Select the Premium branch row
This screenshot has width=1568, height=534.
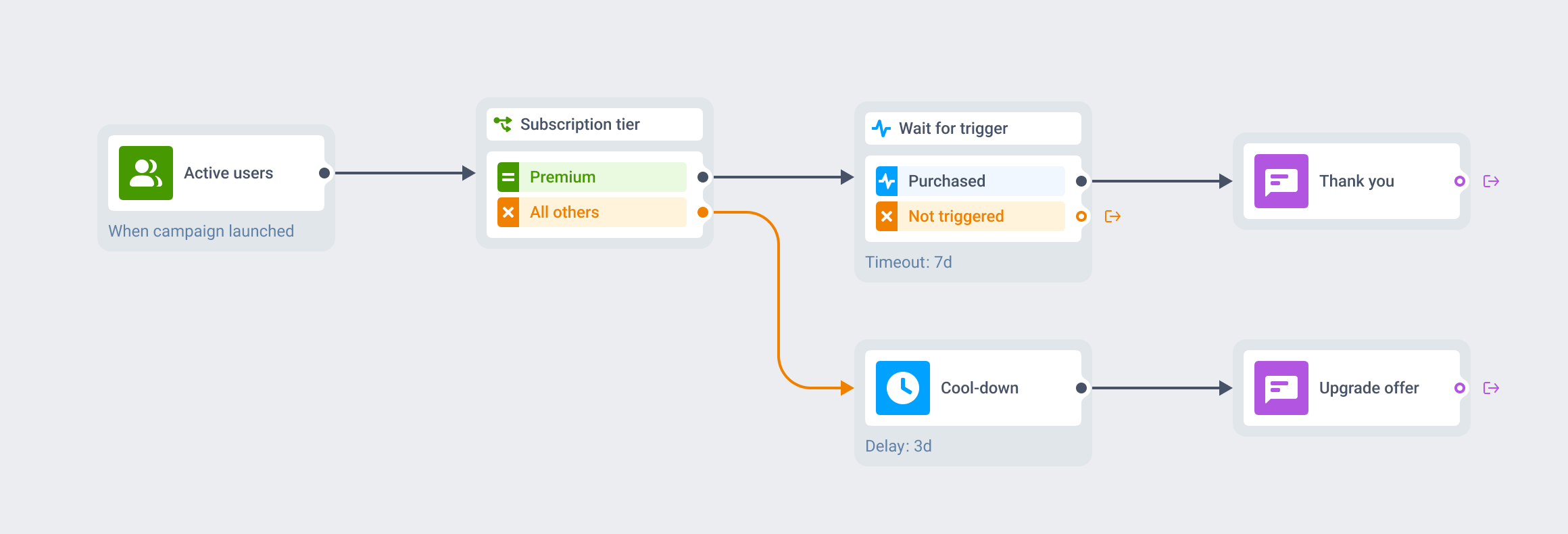point(592,177)
